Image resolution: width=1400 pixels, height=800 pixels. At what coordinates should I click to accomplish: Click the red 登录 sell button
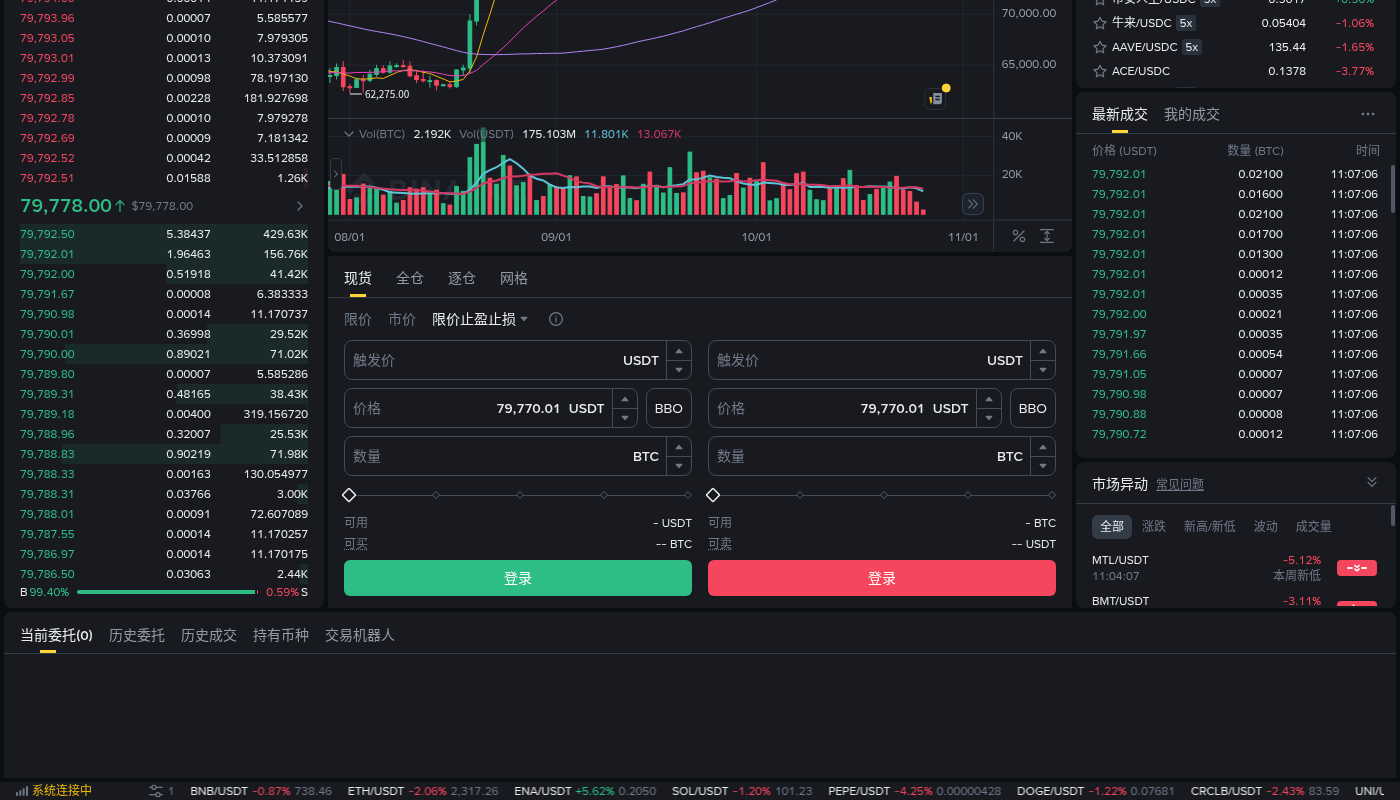(x=882, y=578)
